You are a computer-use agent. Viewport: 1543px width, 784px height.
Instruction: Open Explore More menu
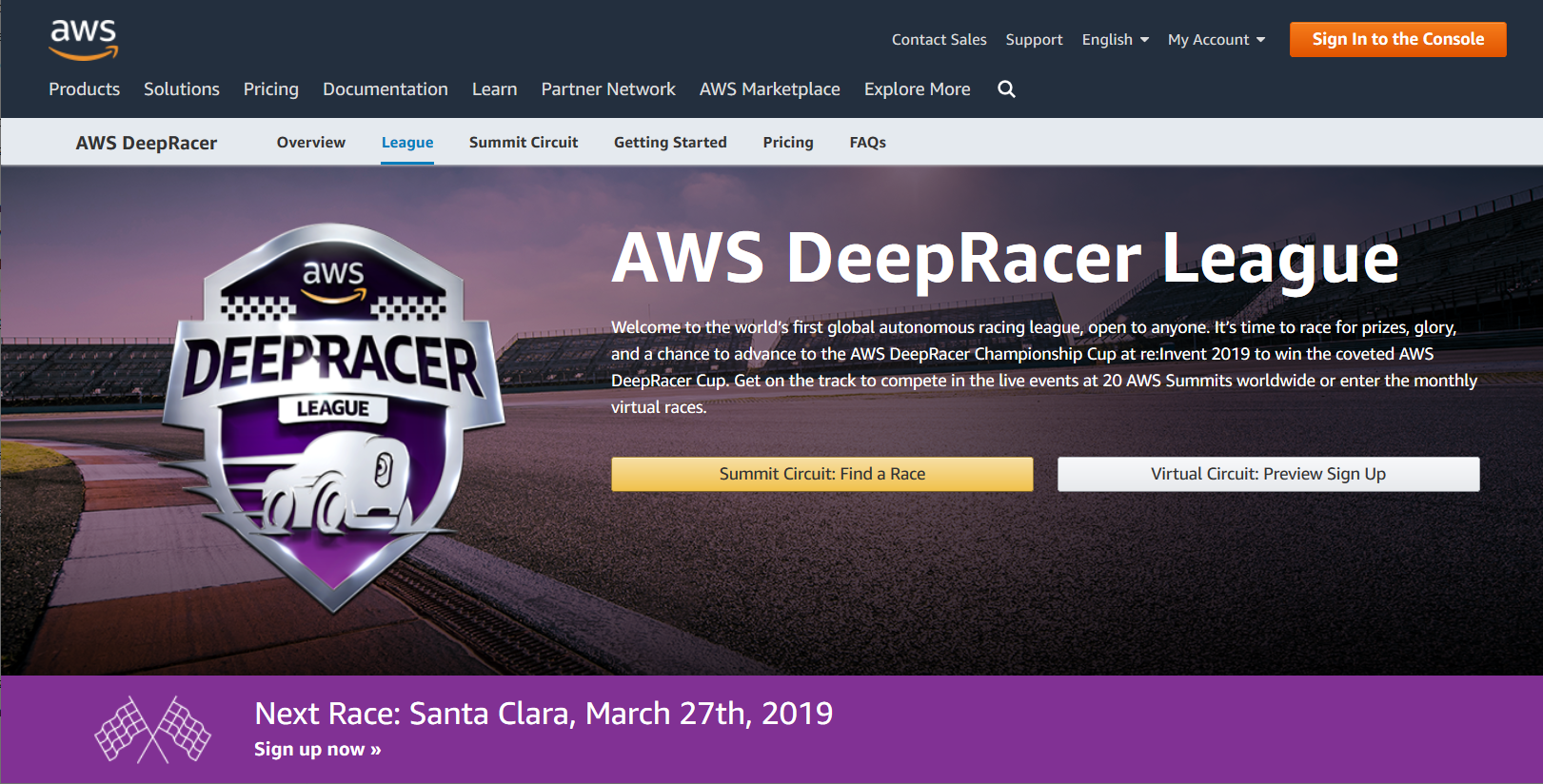click(x=917, y=89)
